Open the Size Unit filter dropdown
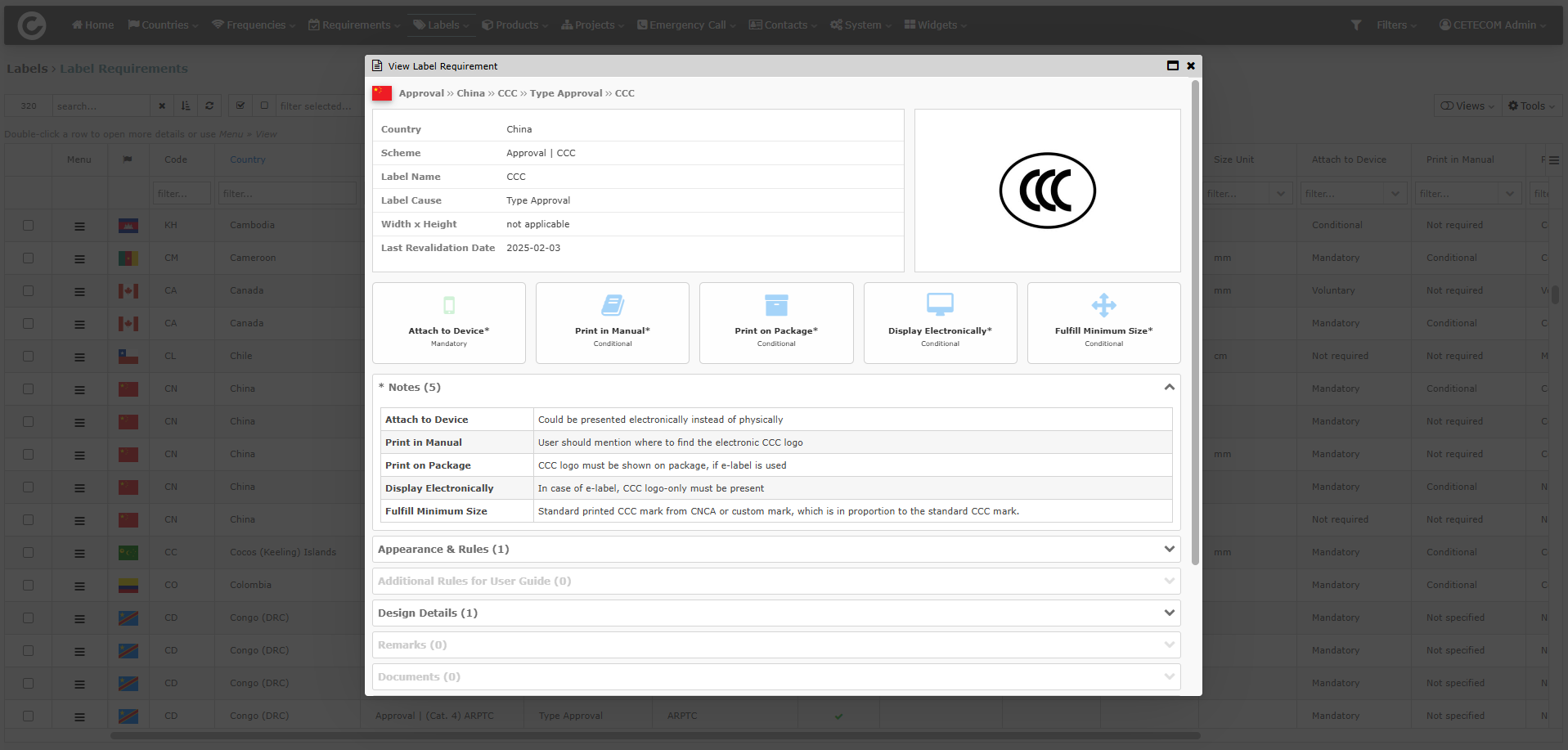 pyautogui.click(x=1280, y=194)
